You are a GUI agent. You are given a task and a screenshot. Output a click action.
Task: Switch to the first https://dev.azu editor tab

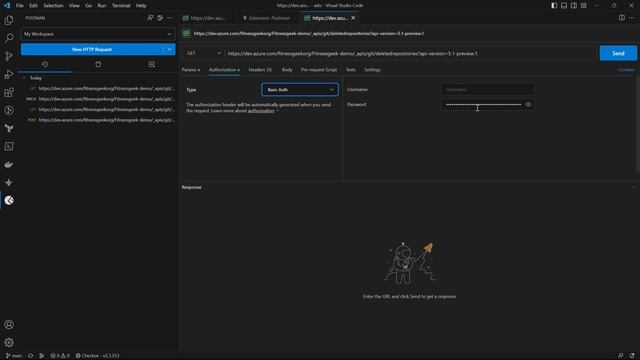coord(208,18)
